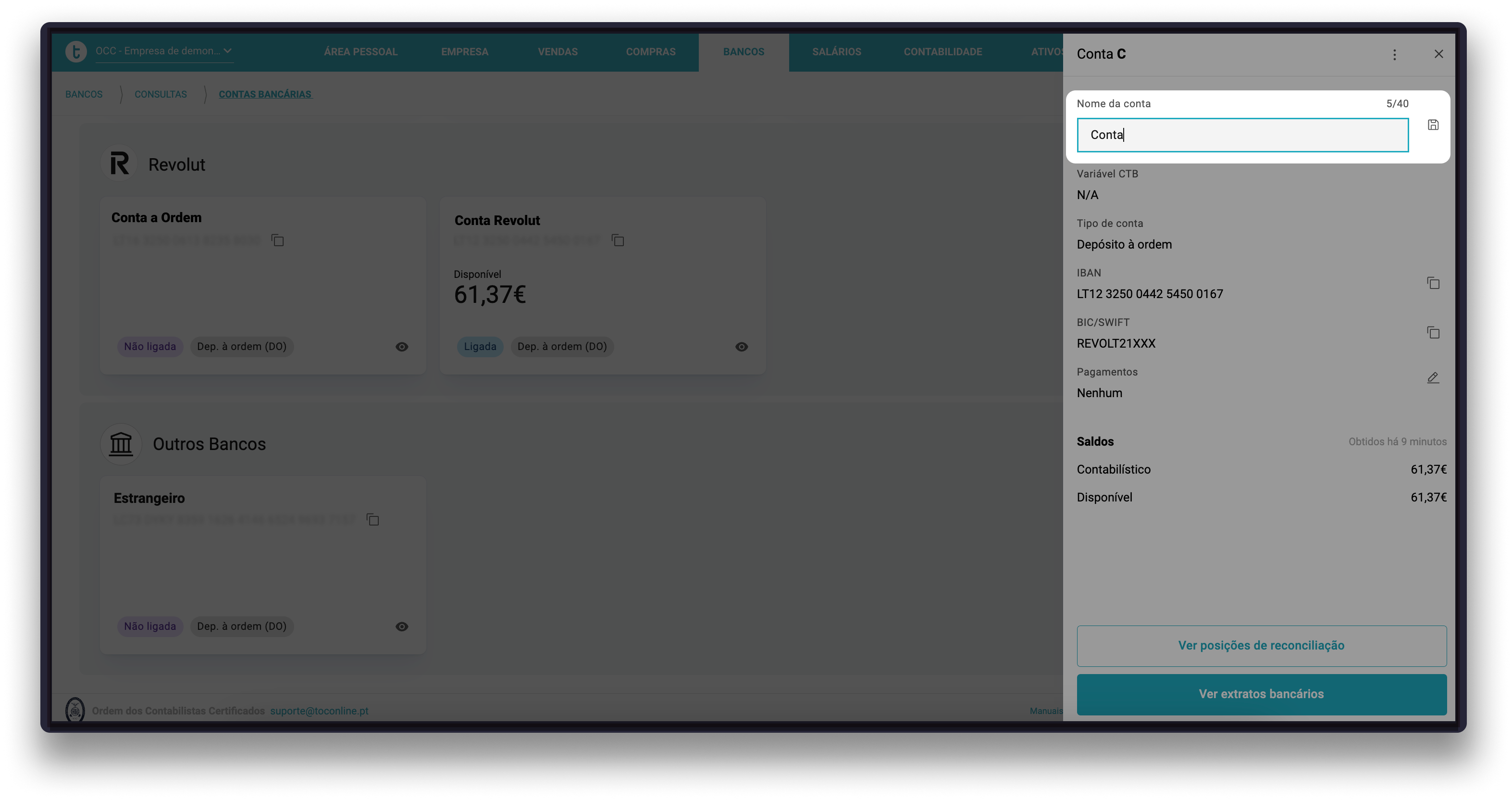Edit Pagamentos with pencil icon
This screenshot has height=801, width=1512.
[x=1433, y=377]
